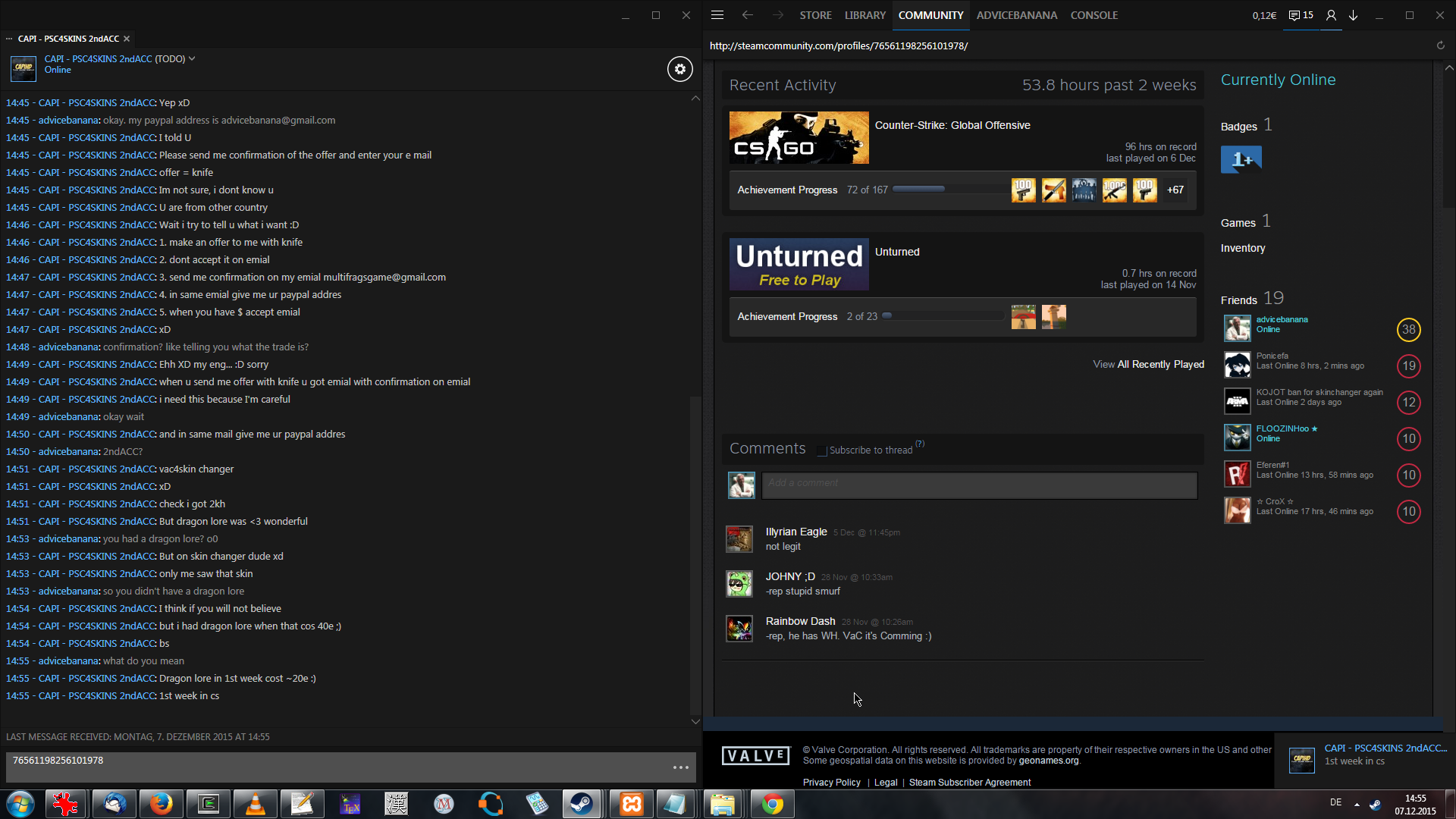
Task: Launch Firefox from the taskbar
Action: [161, 804]
